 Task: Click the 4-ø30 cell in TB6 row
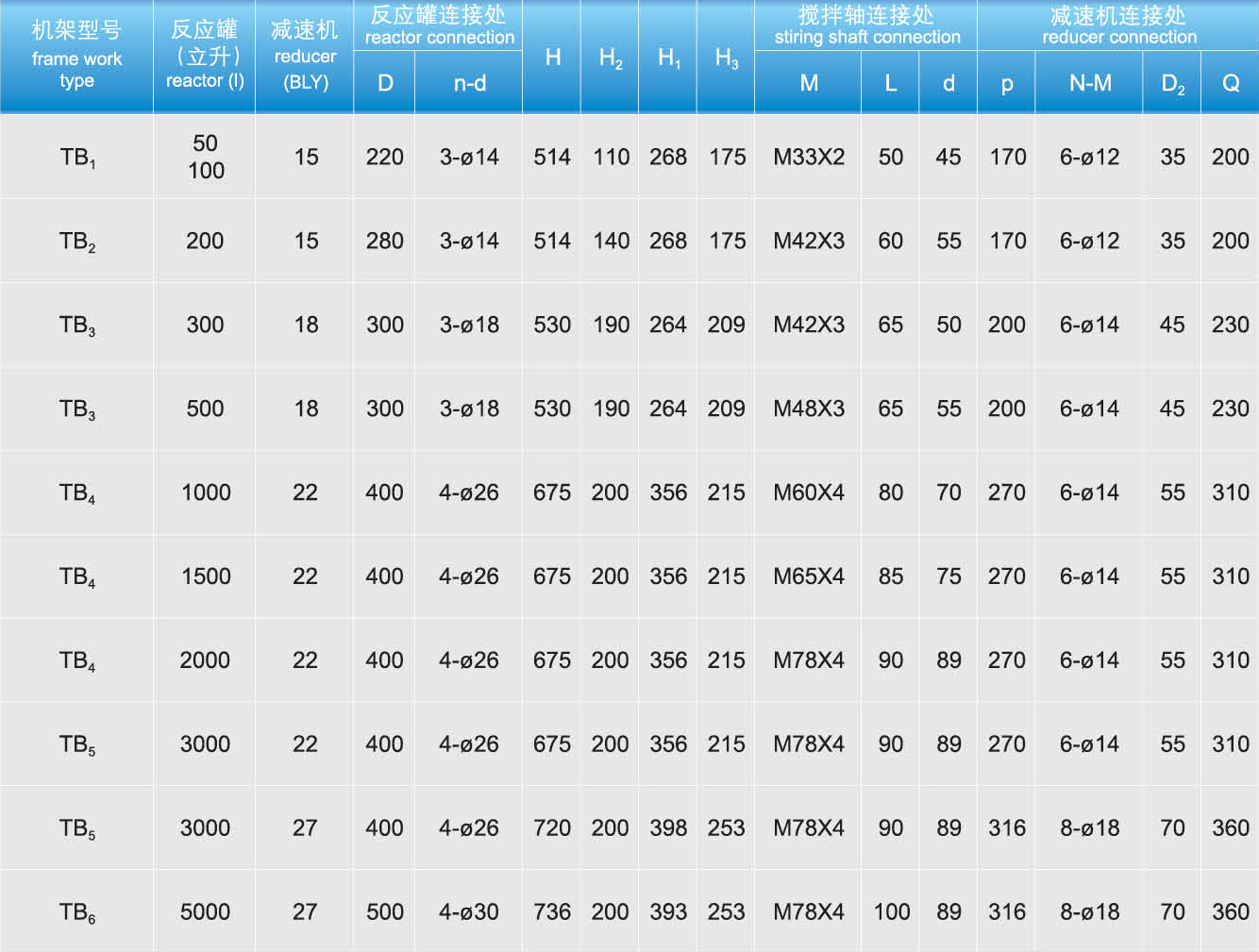469,912
